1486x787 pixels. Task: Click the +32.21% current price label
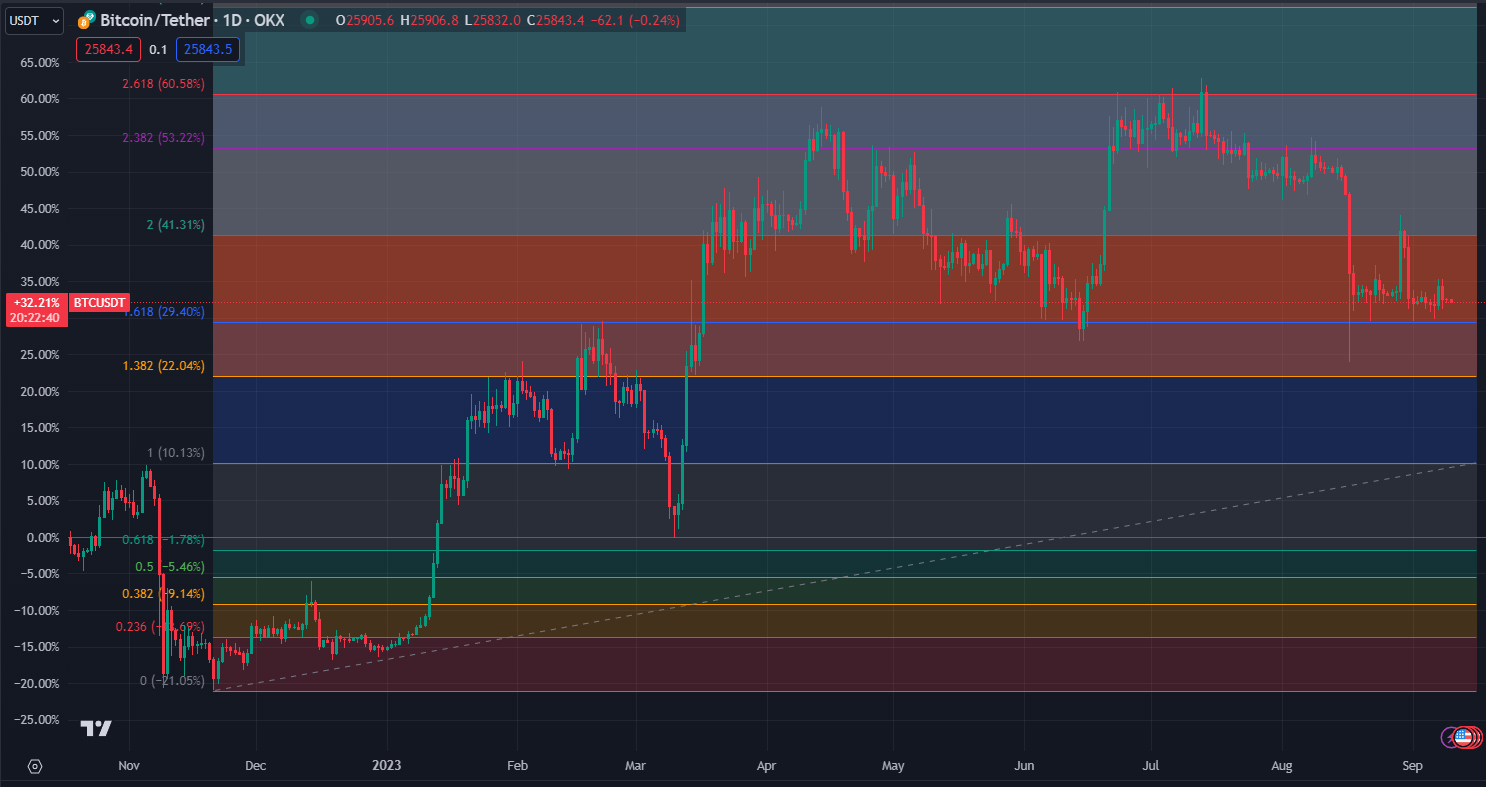point(37,302)
